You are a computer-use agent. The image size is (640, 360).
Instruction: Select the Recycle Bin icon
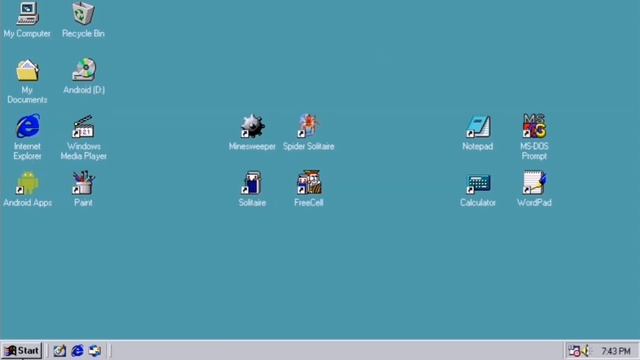coord(83,13)
